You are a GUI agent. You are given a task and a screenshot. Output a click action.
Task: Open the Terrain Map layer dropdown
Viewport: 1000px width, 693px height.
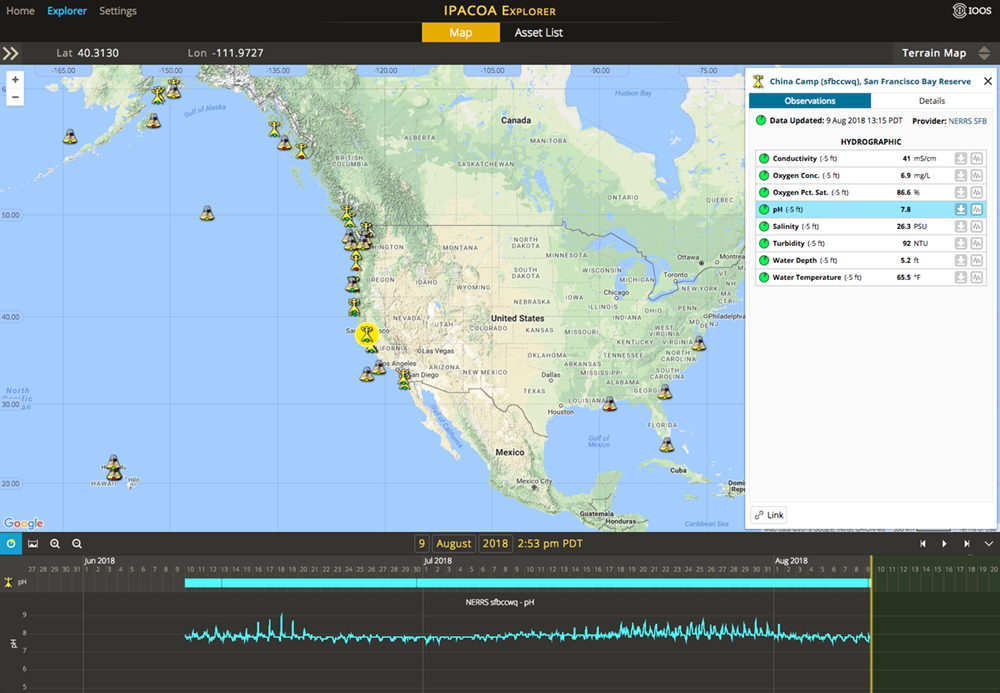pyautogui.click(x=944, y=53)
